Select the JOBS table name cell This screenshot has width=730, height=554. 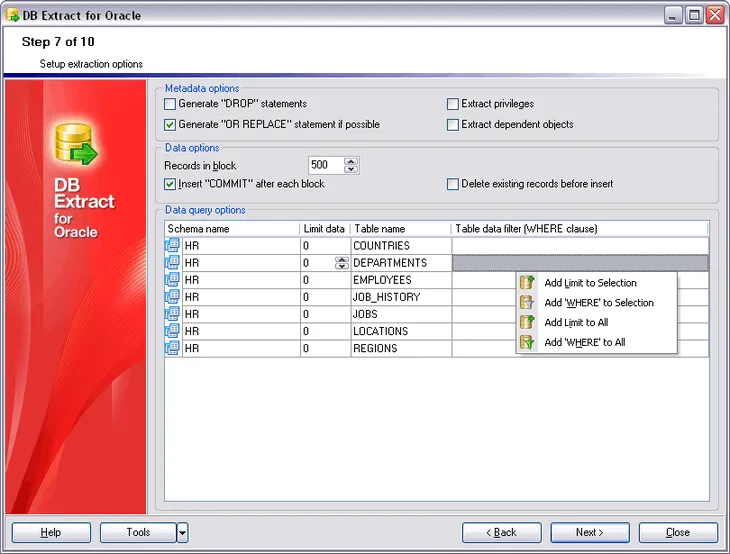pyautogui.click(x=401, y=314)
